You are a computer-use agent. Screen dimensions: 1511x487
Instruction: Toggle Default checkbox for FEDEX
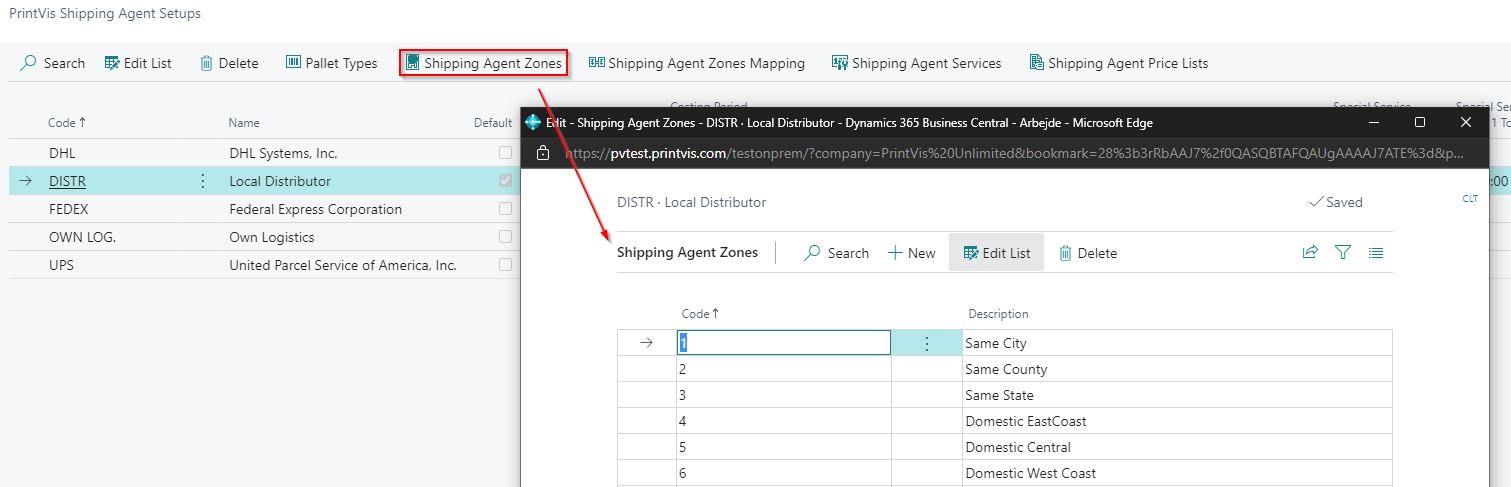coord(505,209)
